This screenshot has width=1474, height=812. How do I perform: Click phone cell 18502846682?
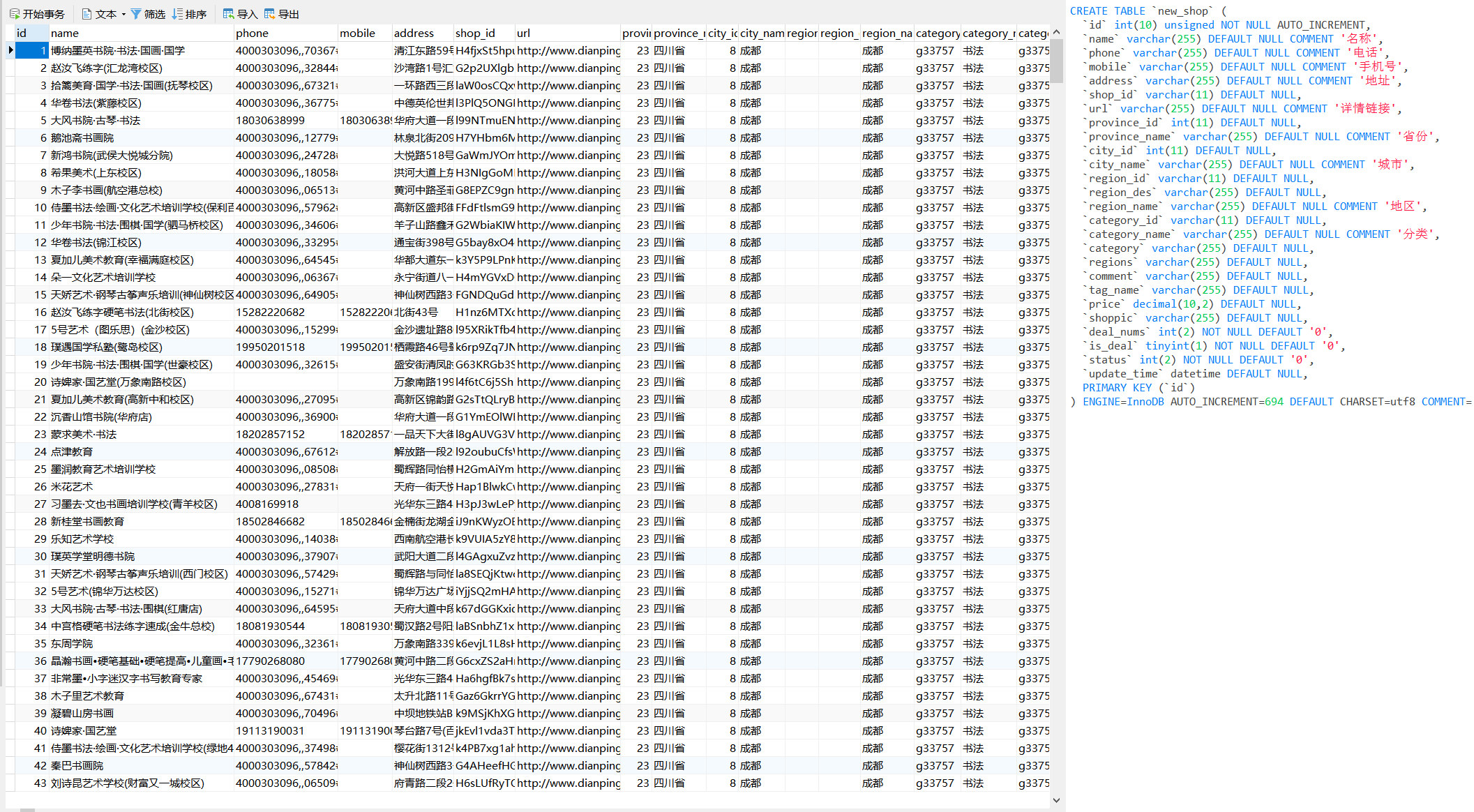pyautogui.click(x=286, y=521)
